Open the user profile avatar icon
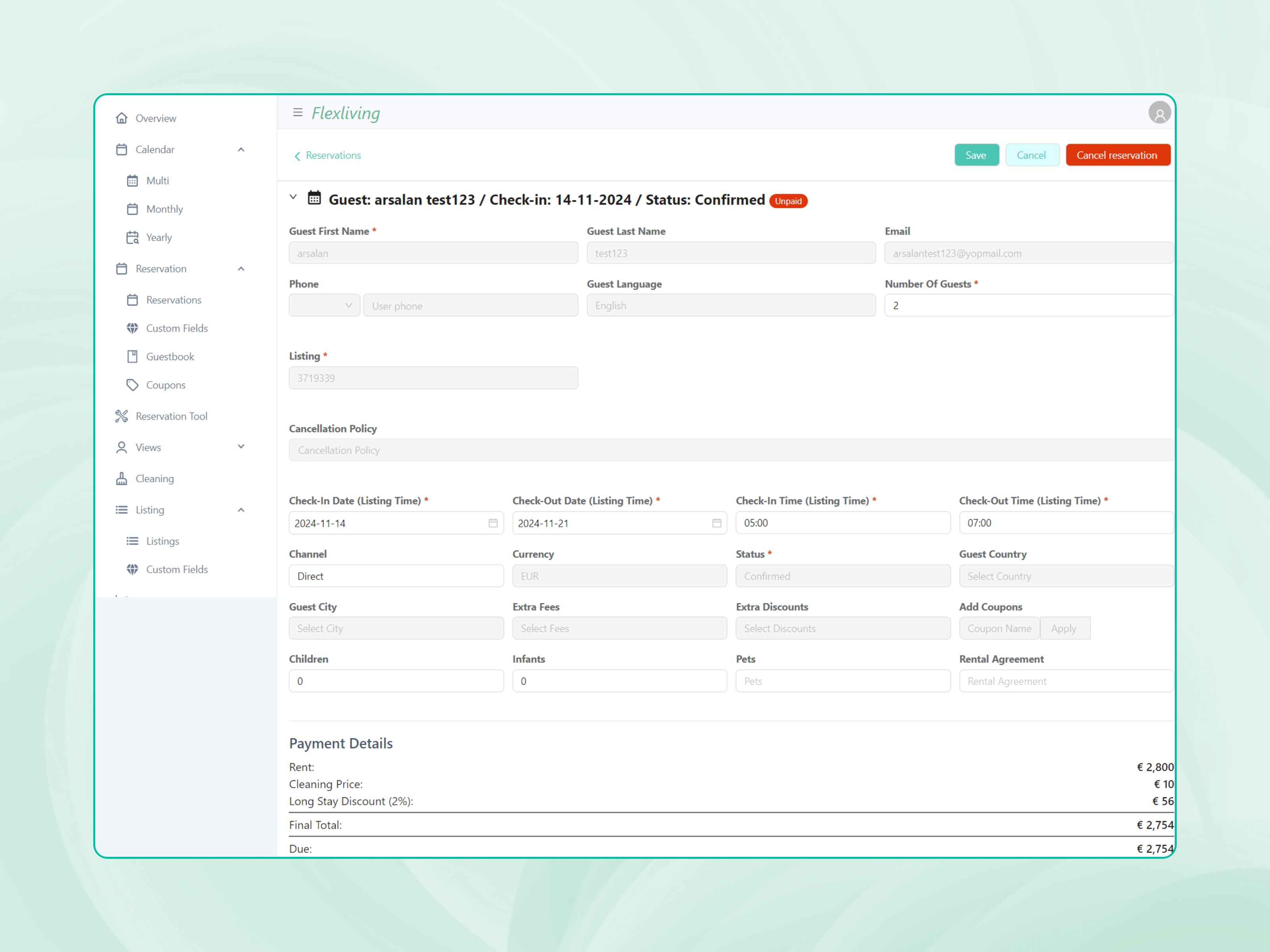Screen dimensions: 1270x952 tap(1159, 113)
